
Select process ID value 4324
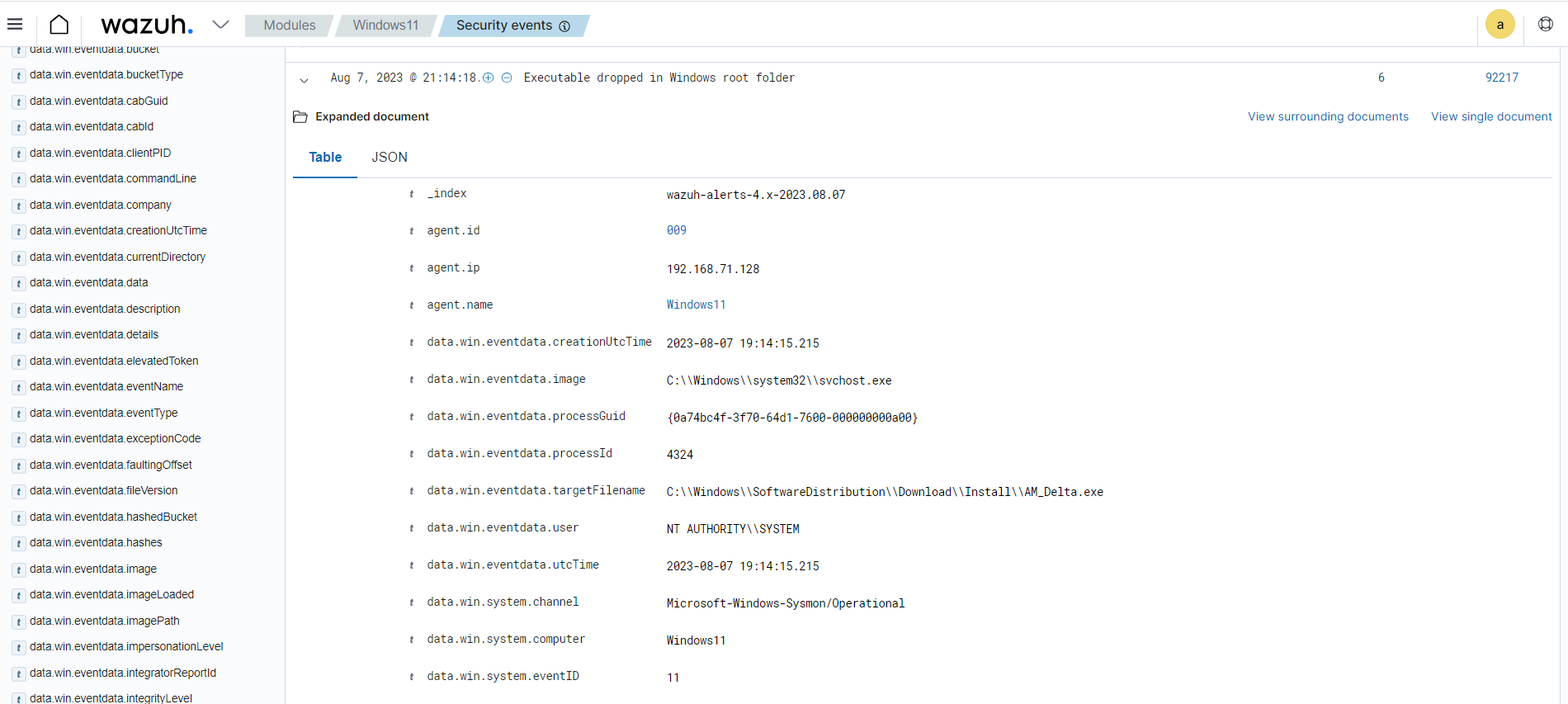pos(680,455)
